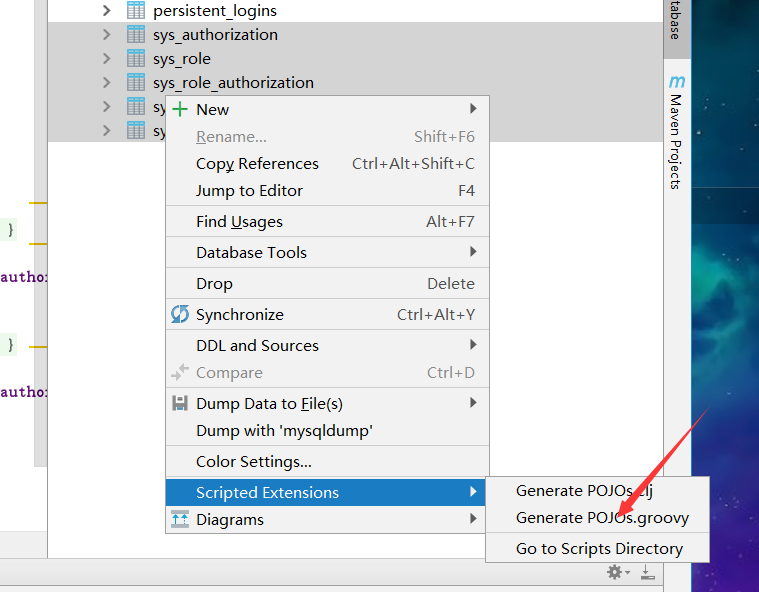Click the Diagrams icon
The height and width of the screenshot is (592, 759).
click(180, 519)
